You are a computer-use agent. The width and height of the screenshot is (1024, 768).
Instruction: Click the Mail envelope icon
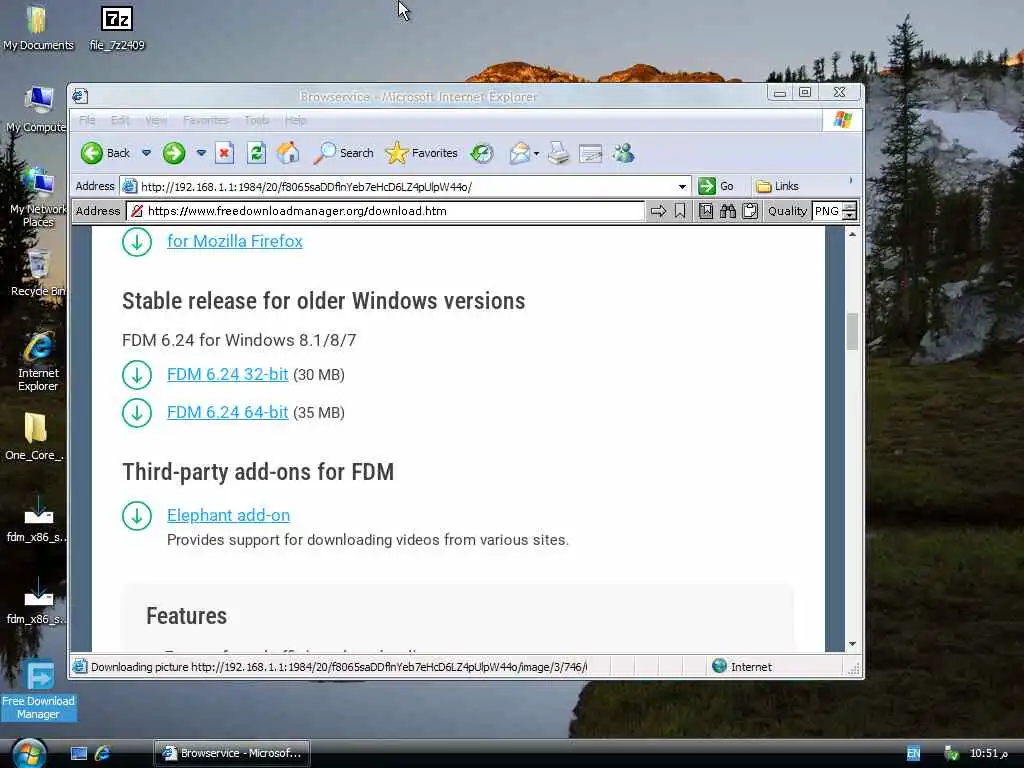[520, 153]
